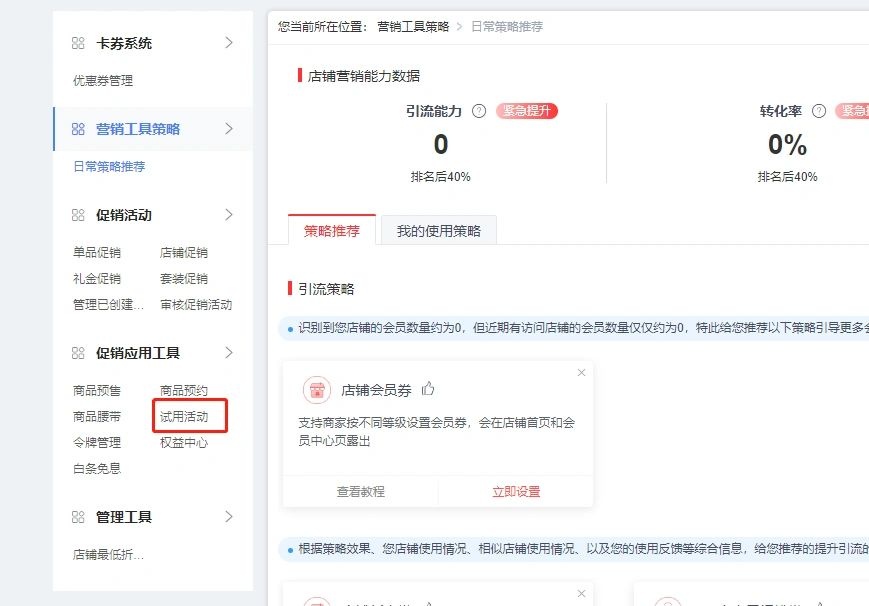Click the 紧急提升 badge beside 引流能力
This screenshot has height=606, width=869.
pyautogui.click(x=526, y=111)
